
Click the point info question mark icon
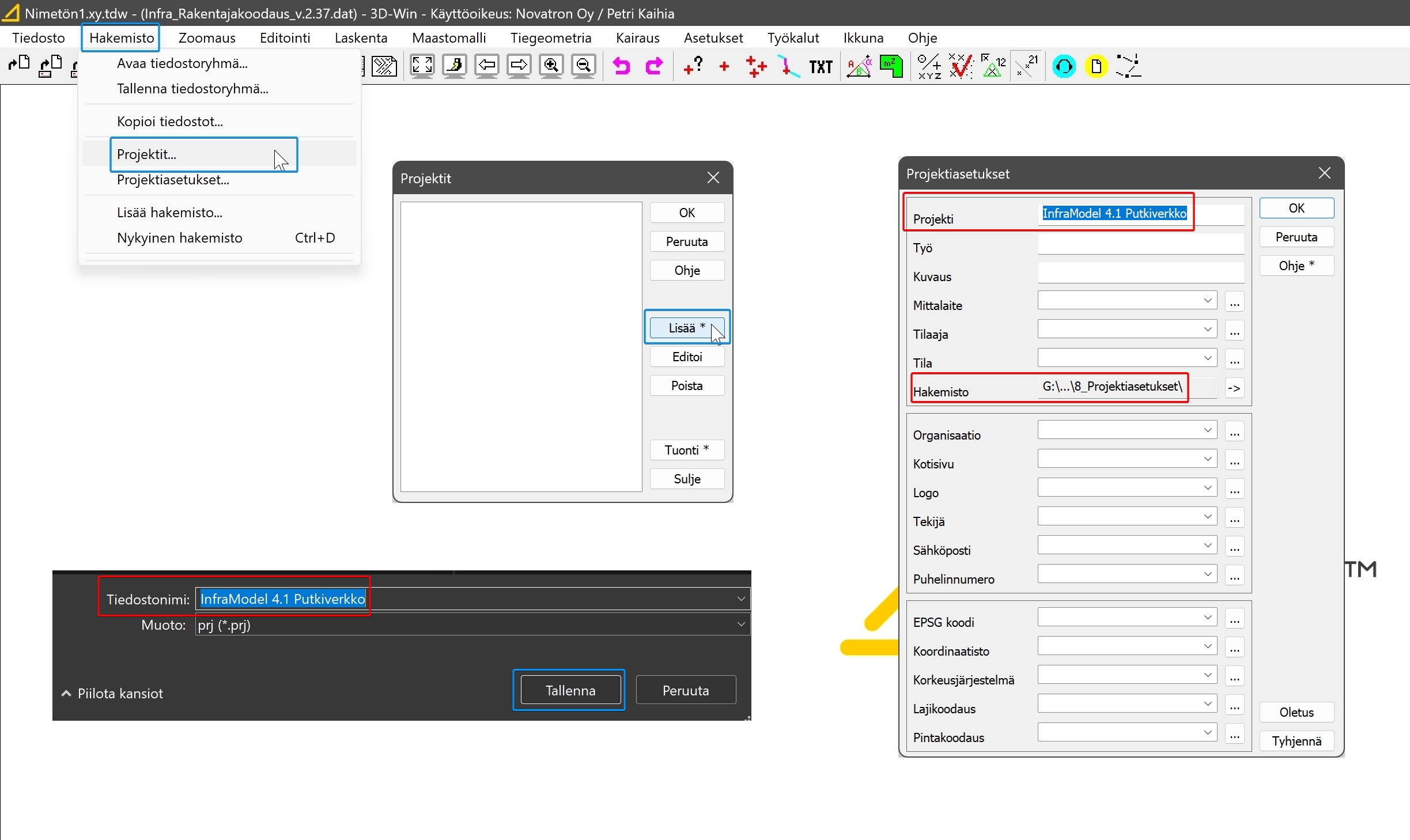click(x=693, y=66)
